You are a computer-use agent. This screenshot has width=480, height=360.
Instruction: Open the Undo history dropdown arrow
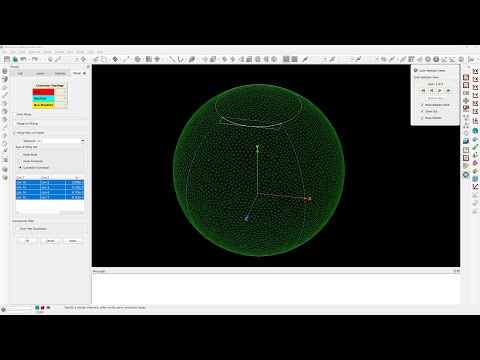[29, 59]
